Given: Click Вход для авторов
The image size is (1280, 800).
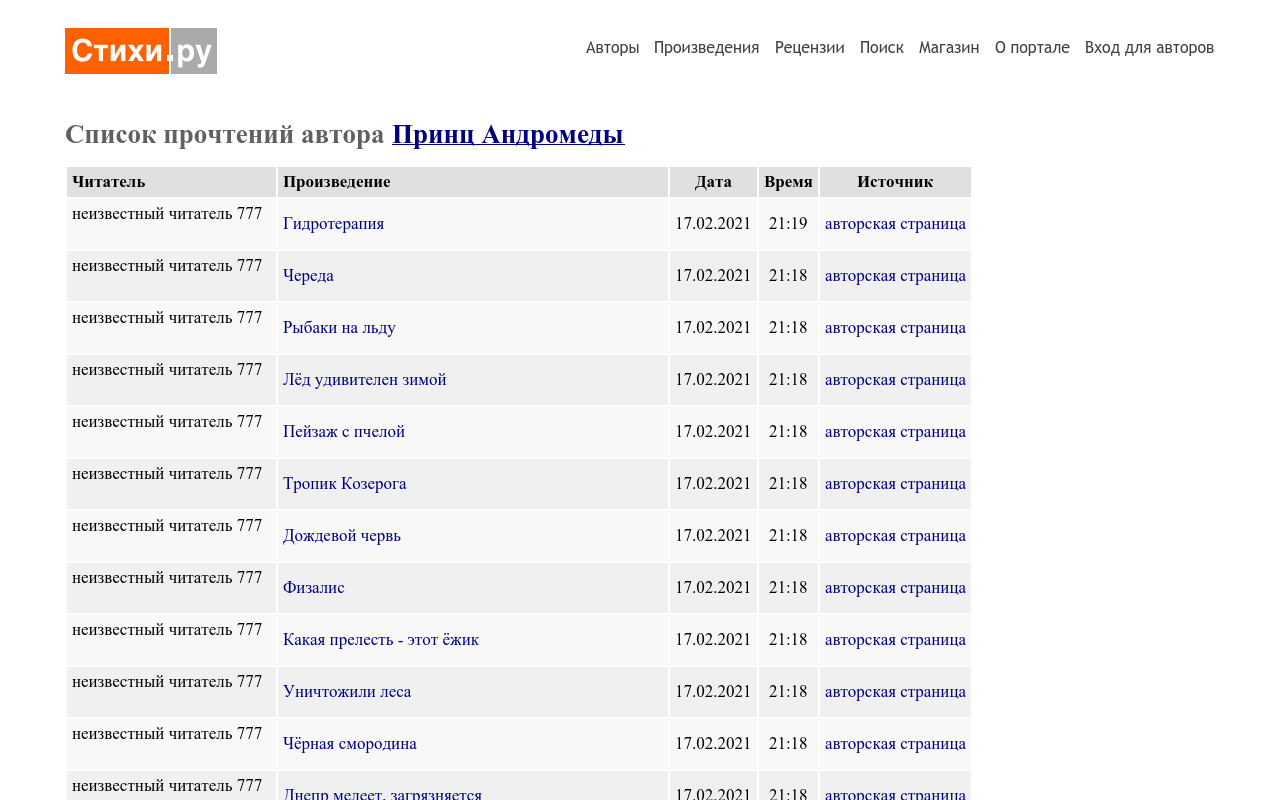Looking at the screenshot, I should pos(1149,47).
